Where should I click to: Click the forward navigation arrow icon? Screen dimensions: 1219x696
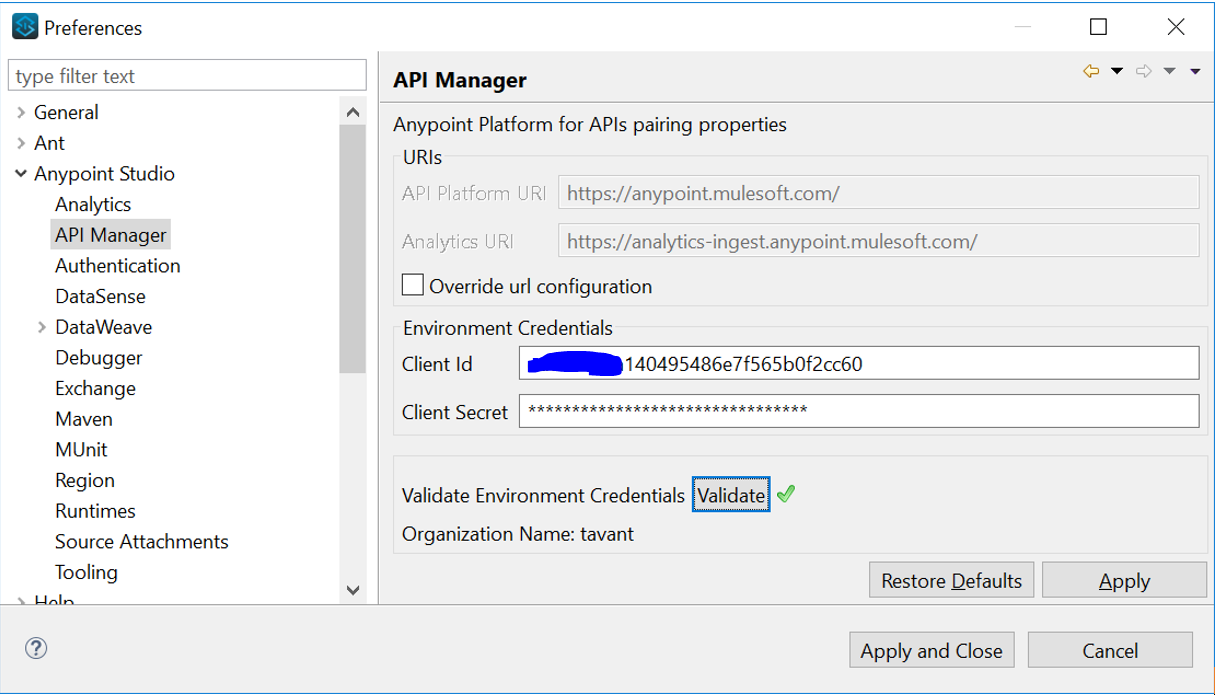pyautogui.click(x=1144, y=71)
